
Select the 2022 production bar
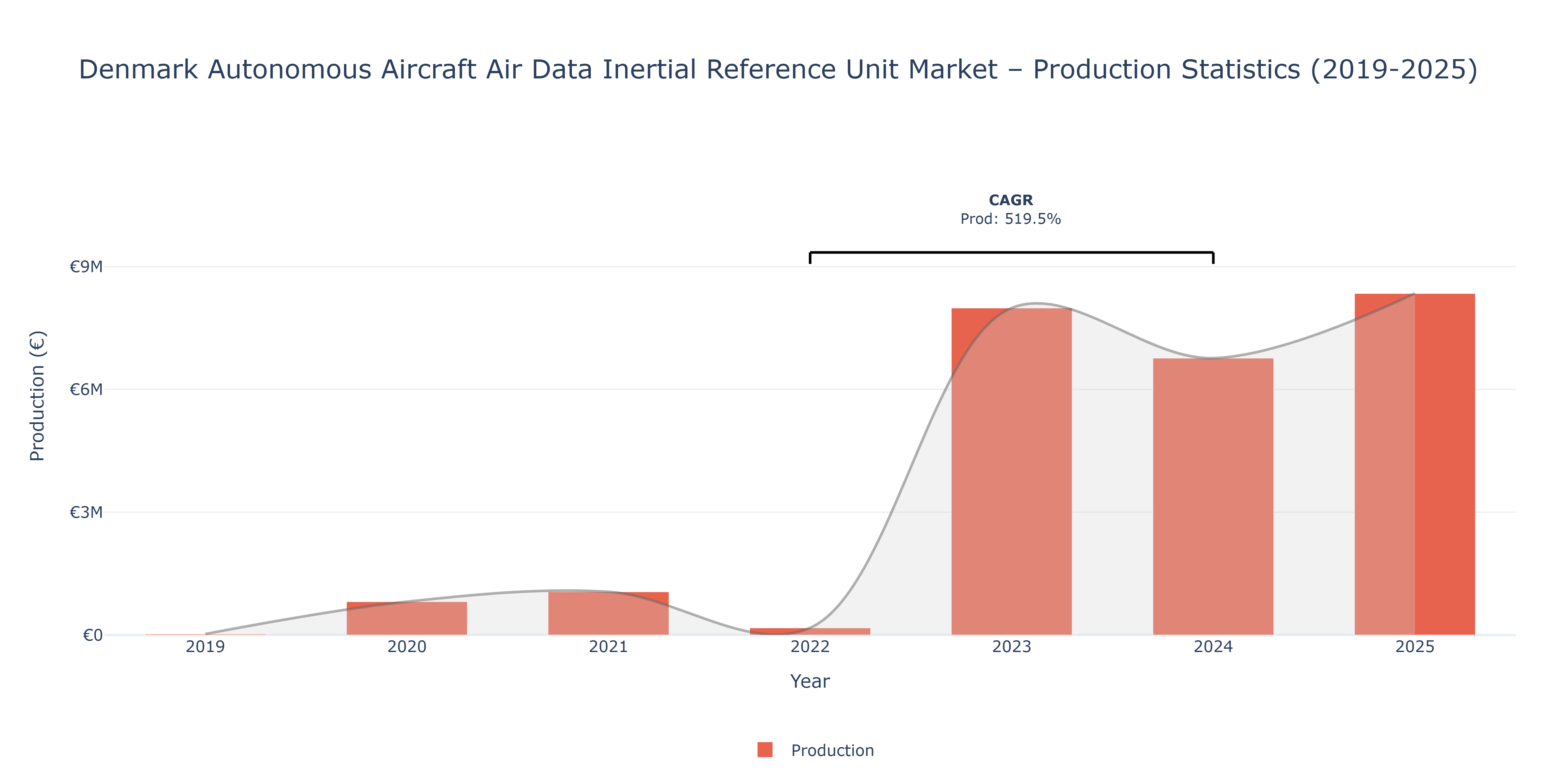pos(809,631)
